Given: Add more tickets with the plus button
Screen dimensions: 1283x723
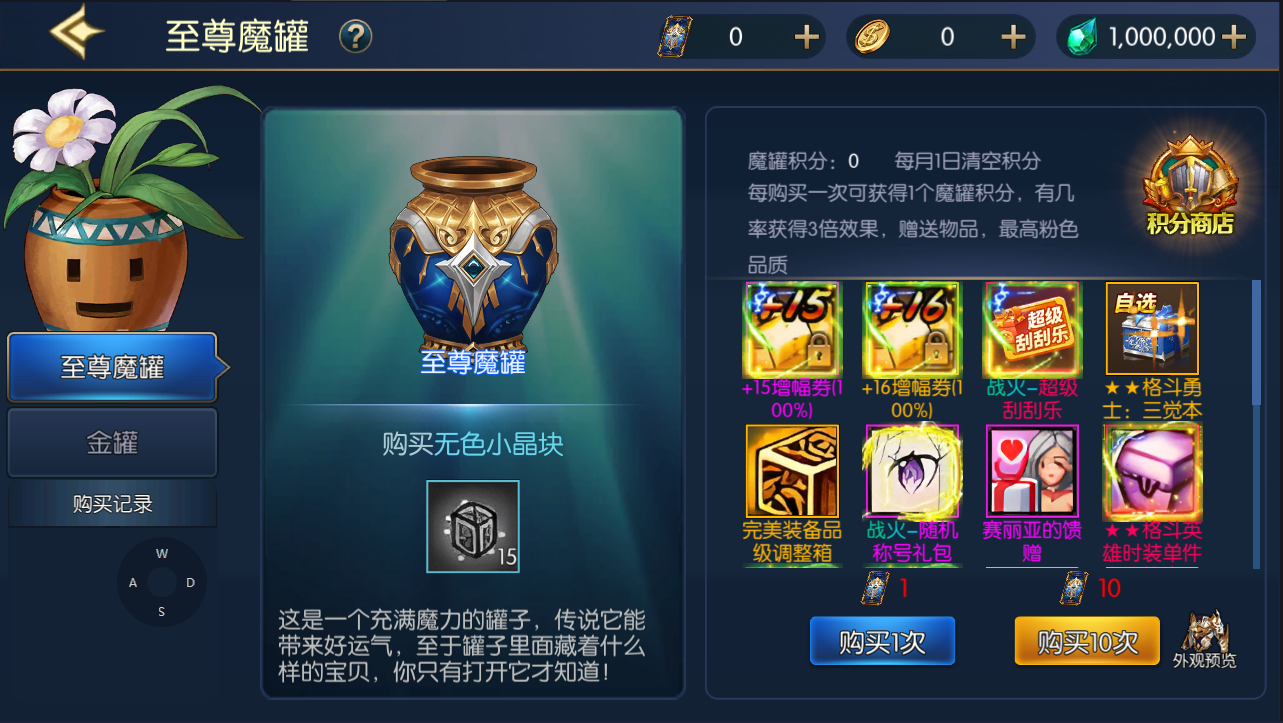Looking at the screenshot, I should 806,37.
